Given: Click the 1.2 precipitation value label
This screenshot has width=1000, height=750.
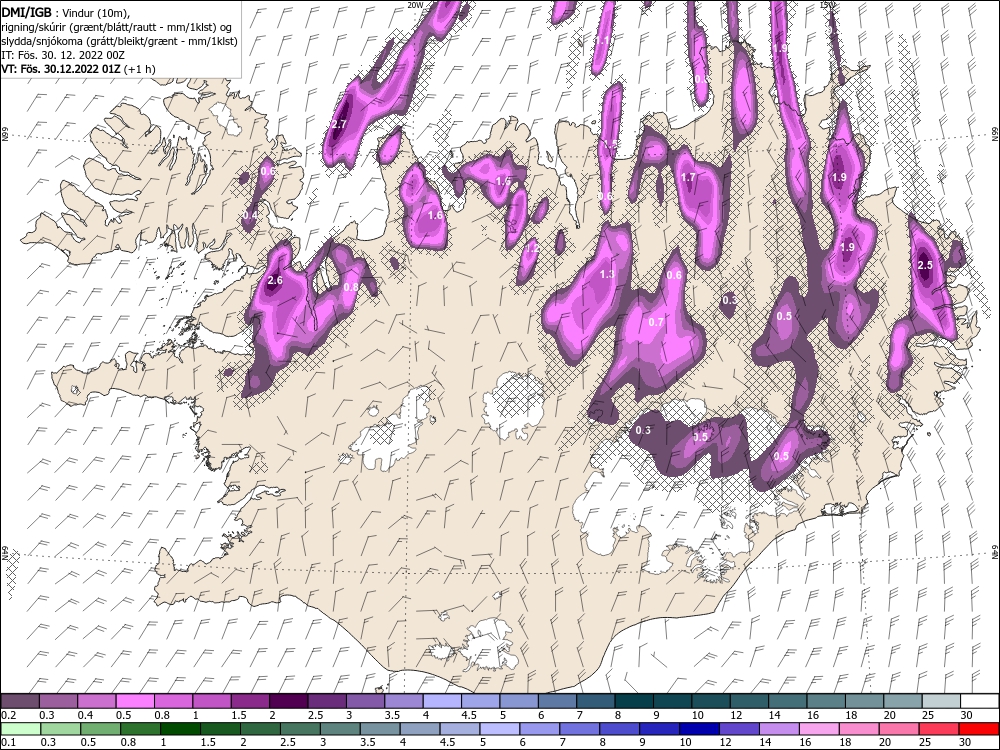Looking at the screenshot, I should point(532,249).
